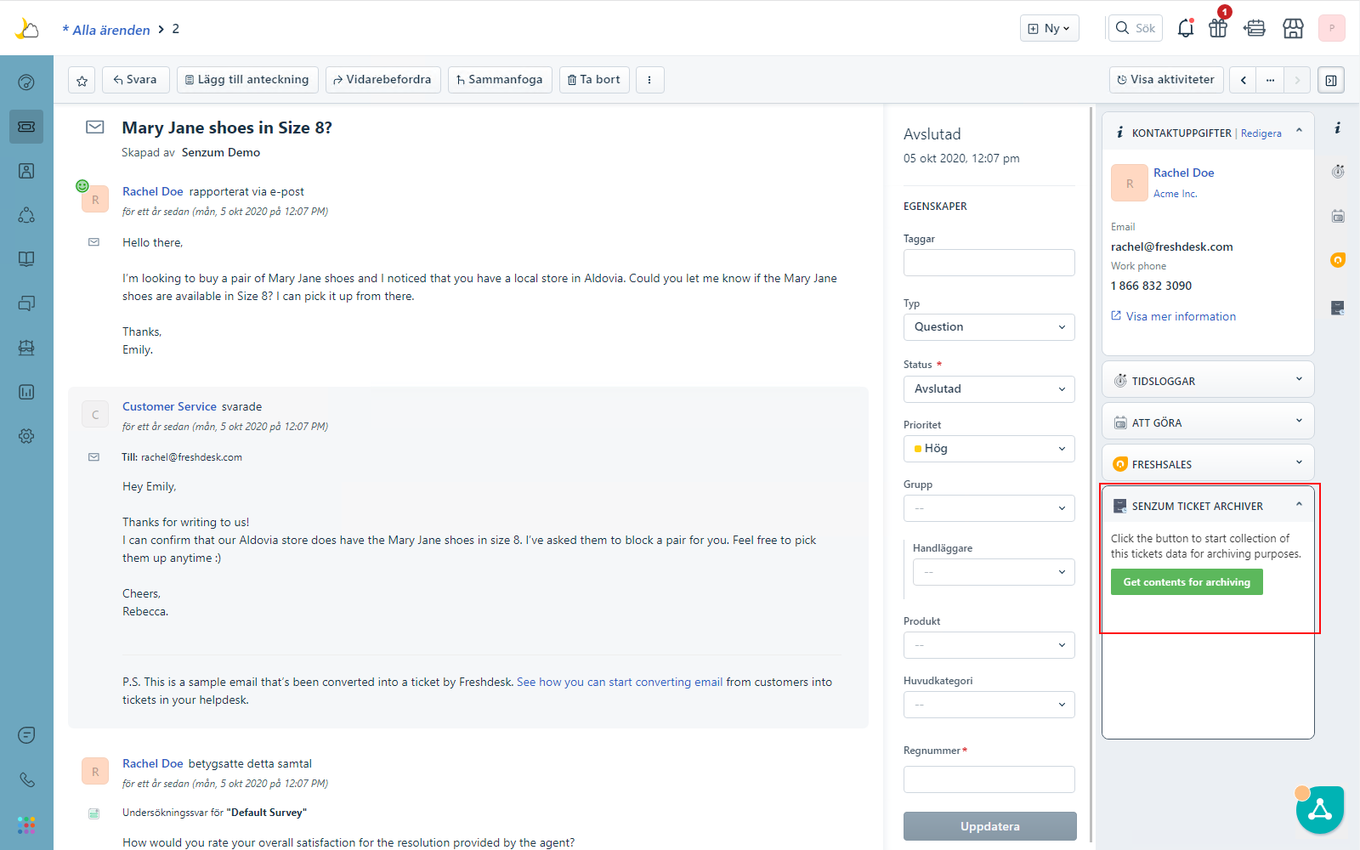Open Visa mer information link
This screenshot has height=850, width=1360.
click(1180, 316)
